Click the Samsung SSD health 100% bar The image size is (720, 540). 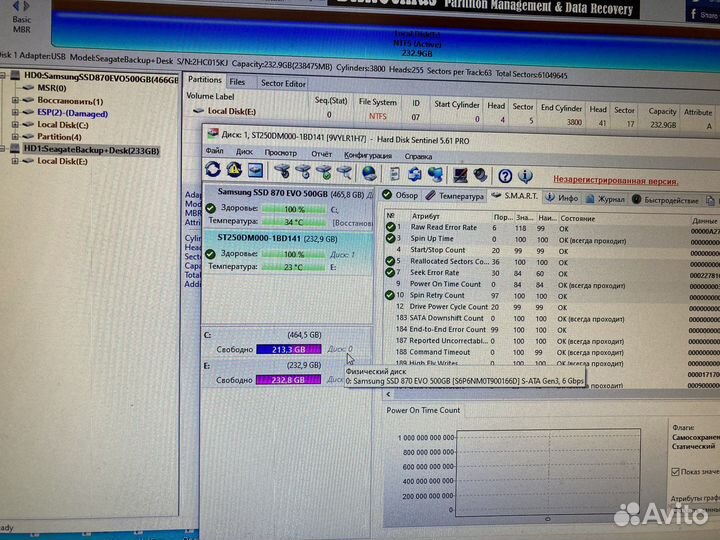click(x=294, y=209)
